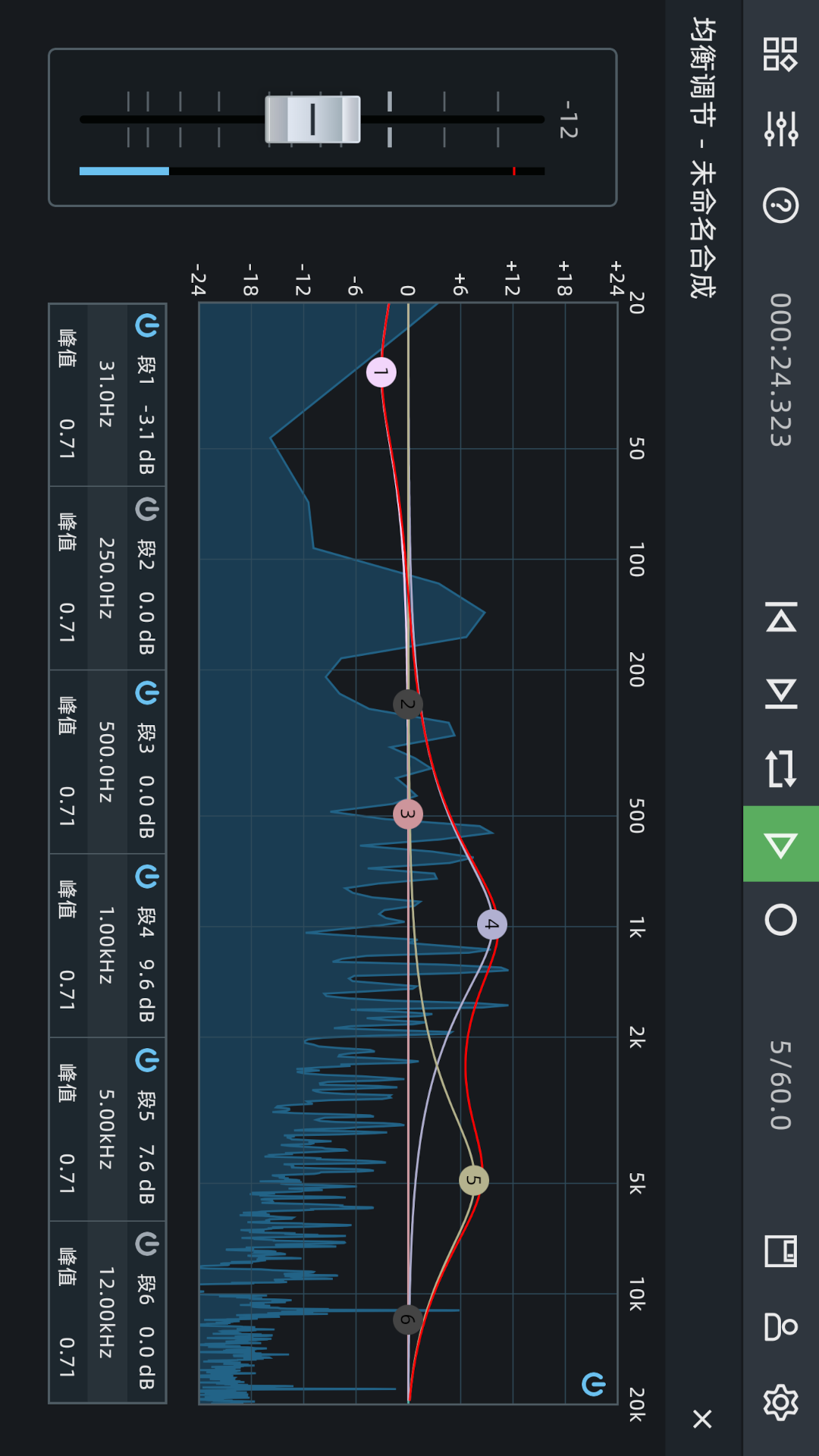Screen dimensions: 819x1456
Task: Open the help question mark icon
Action: pyautogui.click(x=780, y=205)
